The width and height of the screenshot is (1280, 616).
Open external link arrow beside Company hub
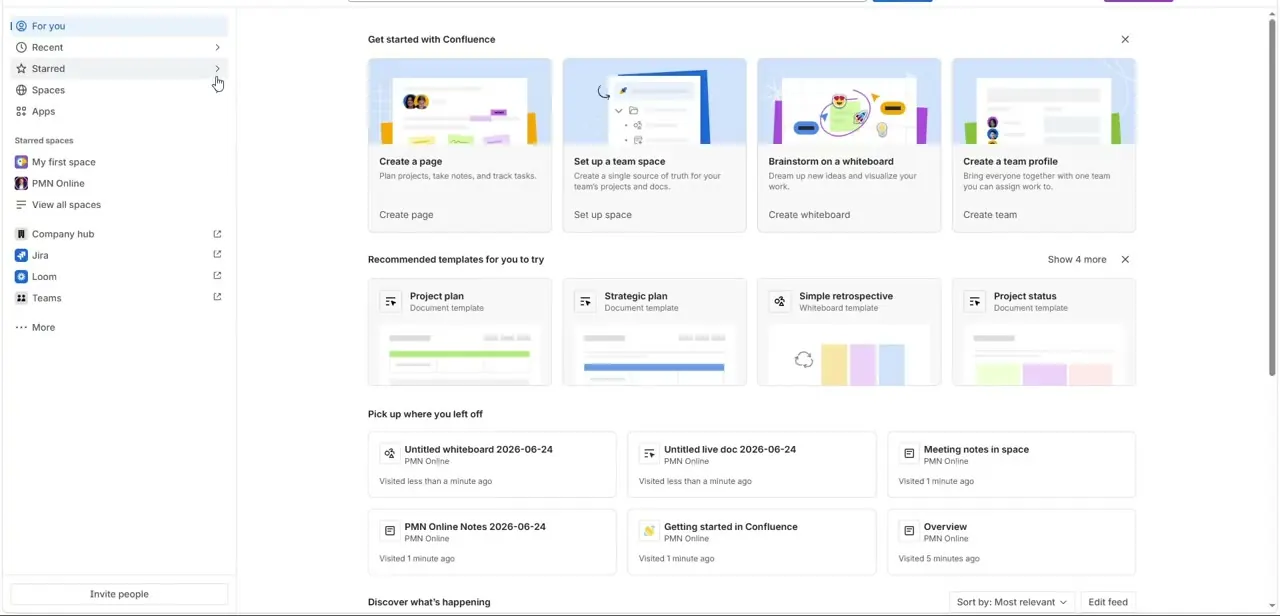(217, 234)
